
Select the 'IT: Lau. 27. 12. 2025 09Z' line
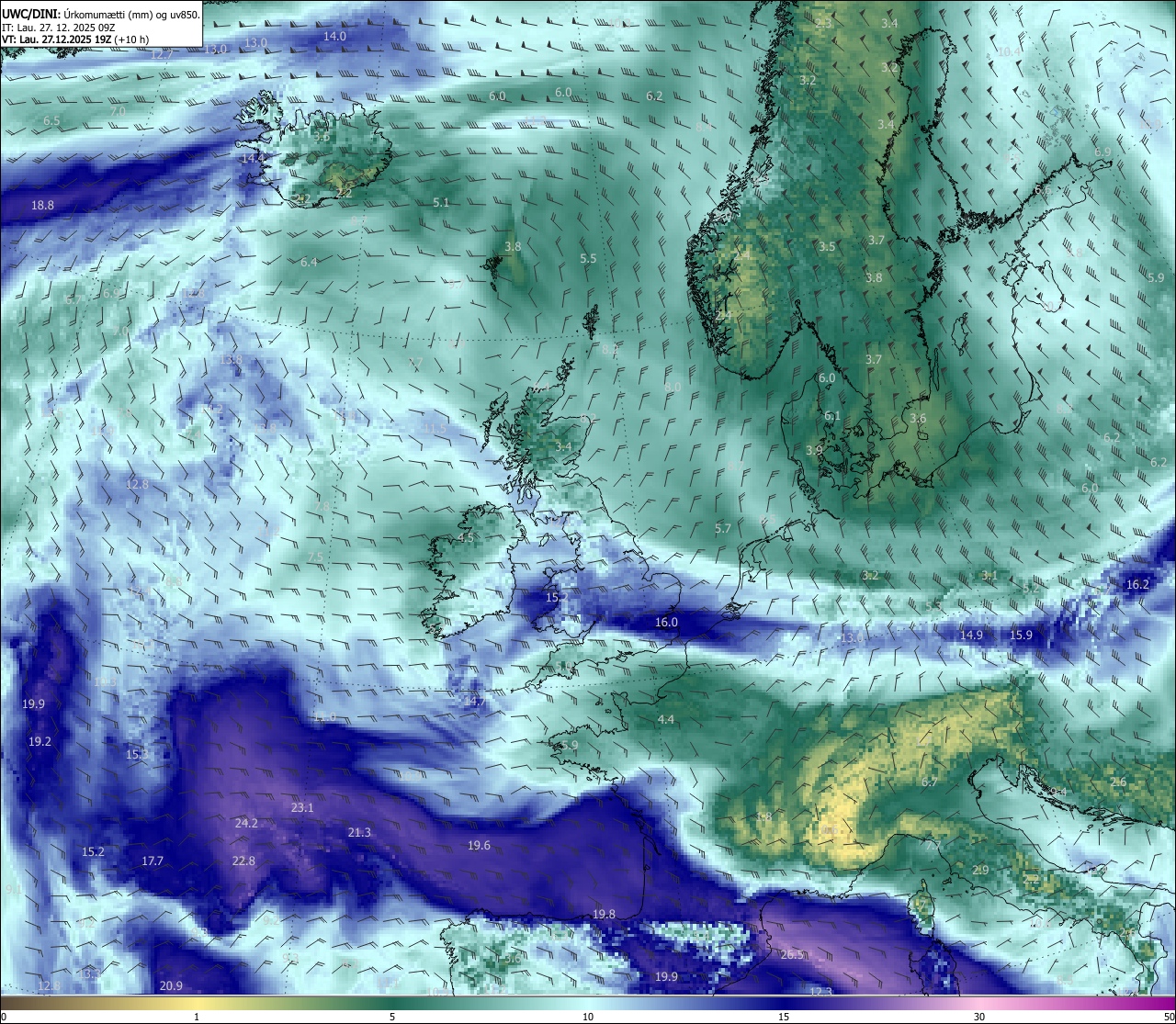[59, 28]
